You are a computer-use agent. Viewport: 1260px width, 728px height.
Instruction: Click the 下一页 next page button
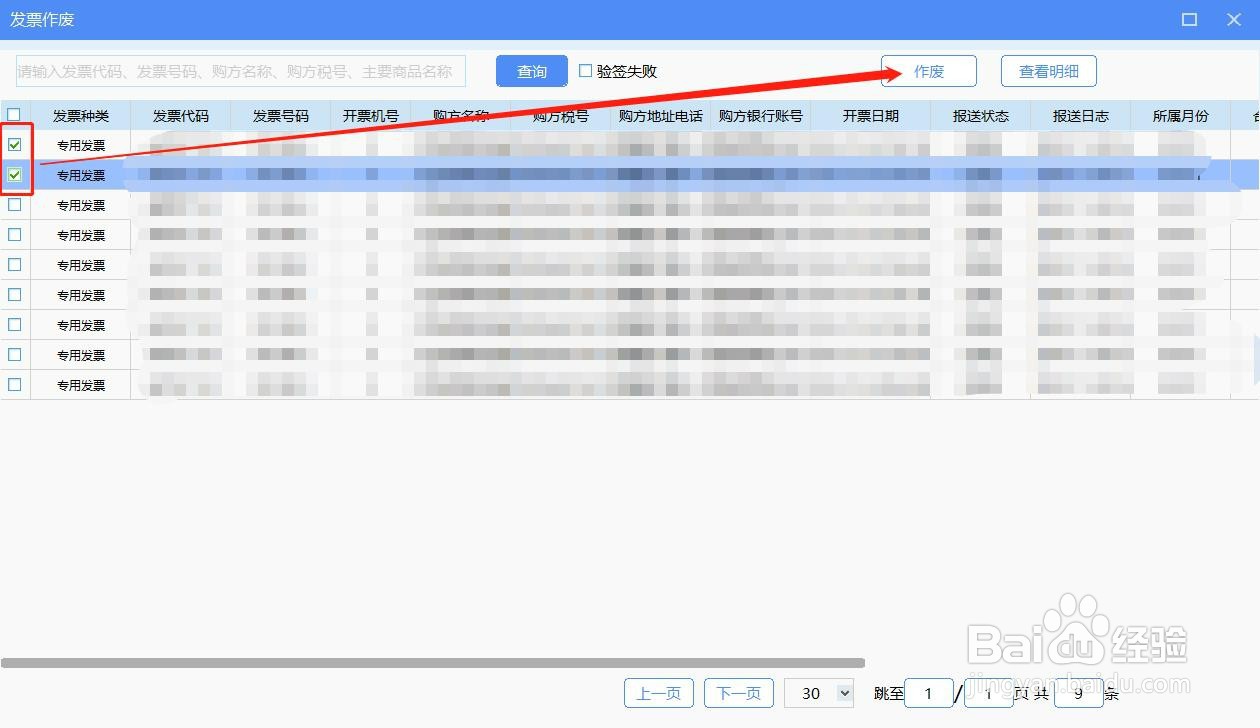[x=738, y=693]
